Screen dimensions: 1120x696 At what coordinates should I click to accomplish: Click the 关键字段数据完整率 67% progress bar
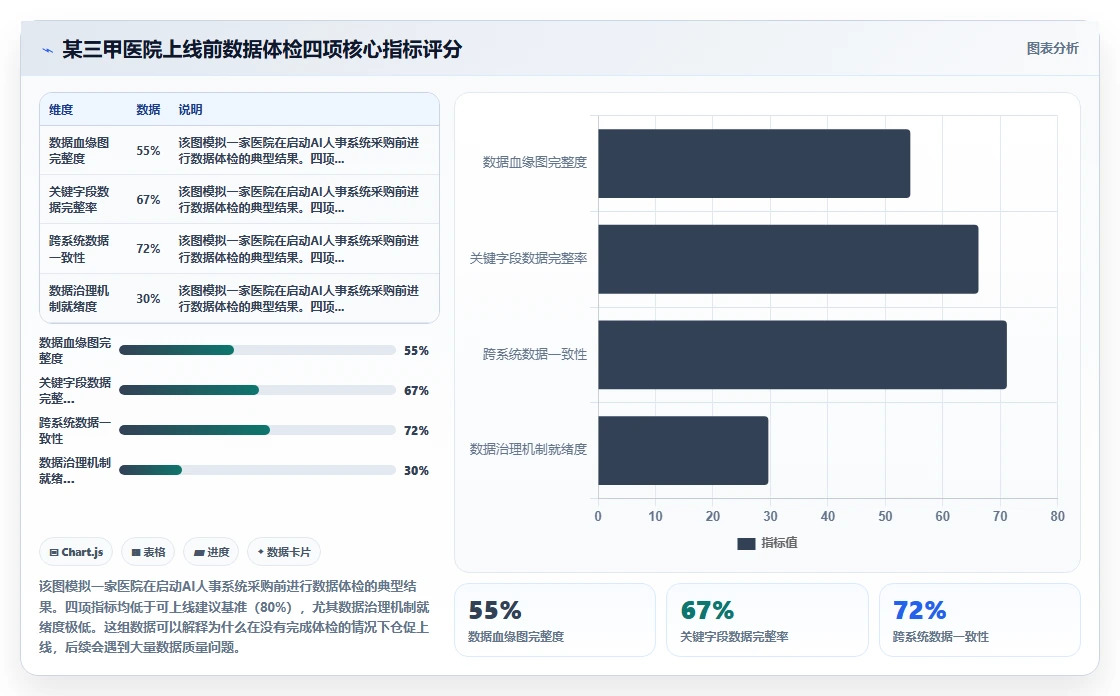point(257,390)
